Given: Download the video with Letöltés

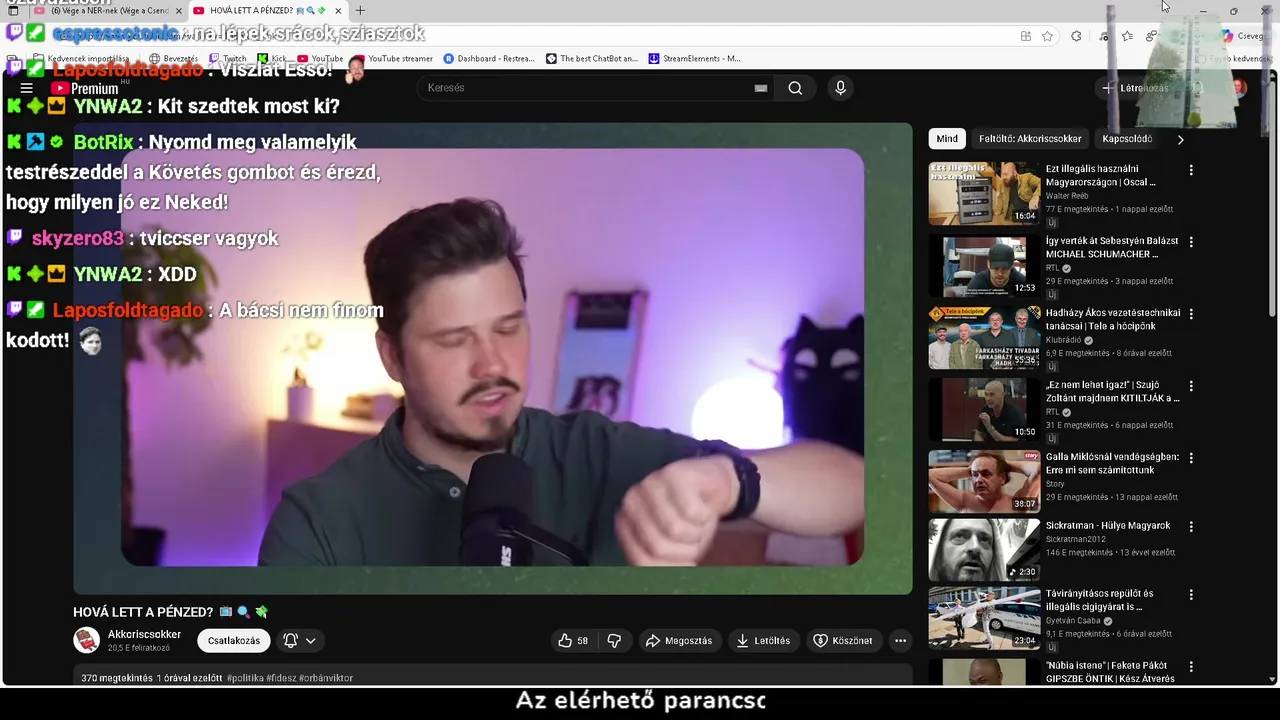Looking at the screenshot, I should coord(764,641).
